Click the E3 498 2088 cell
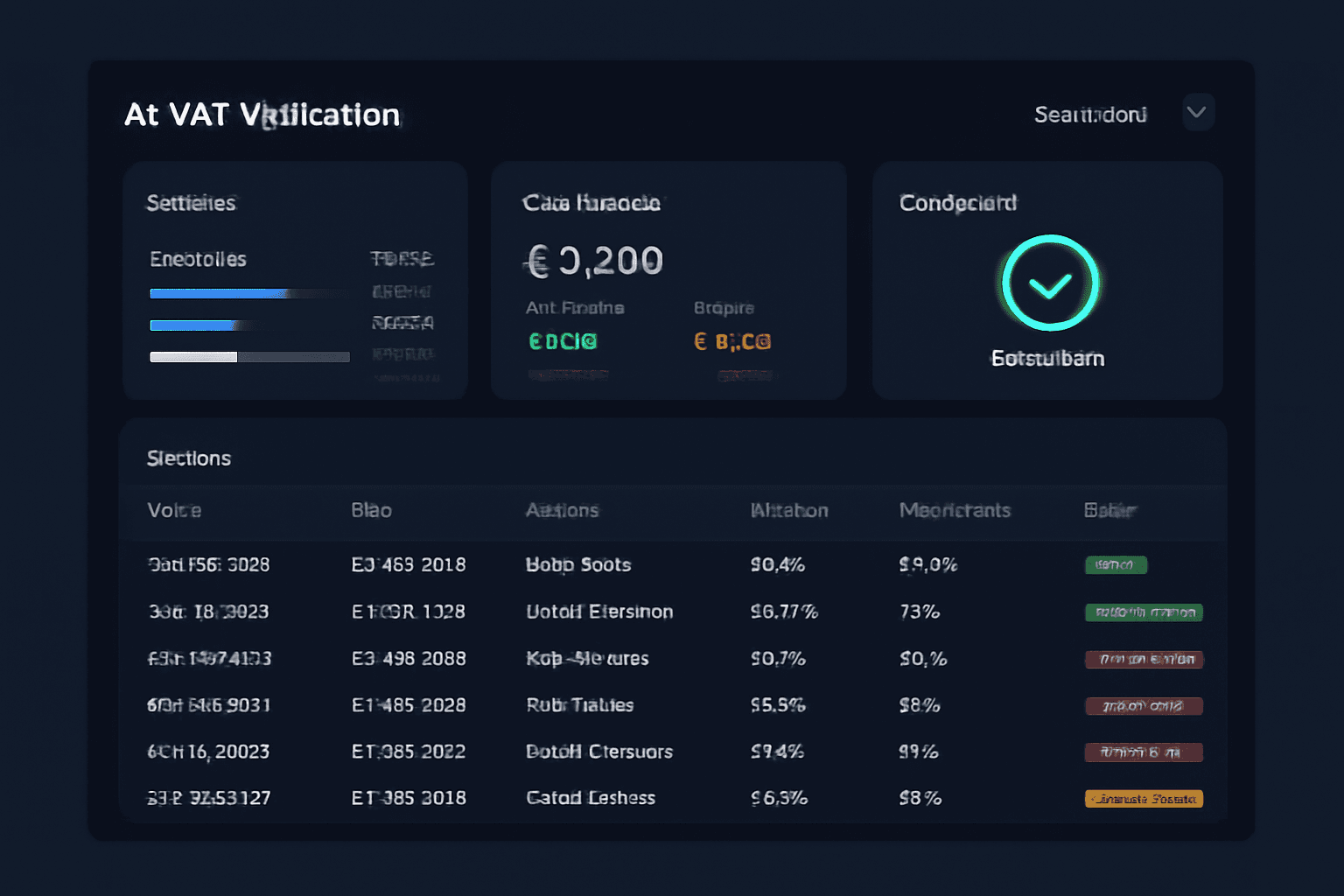Screen dimensions: 1344x896 (409, 659)
